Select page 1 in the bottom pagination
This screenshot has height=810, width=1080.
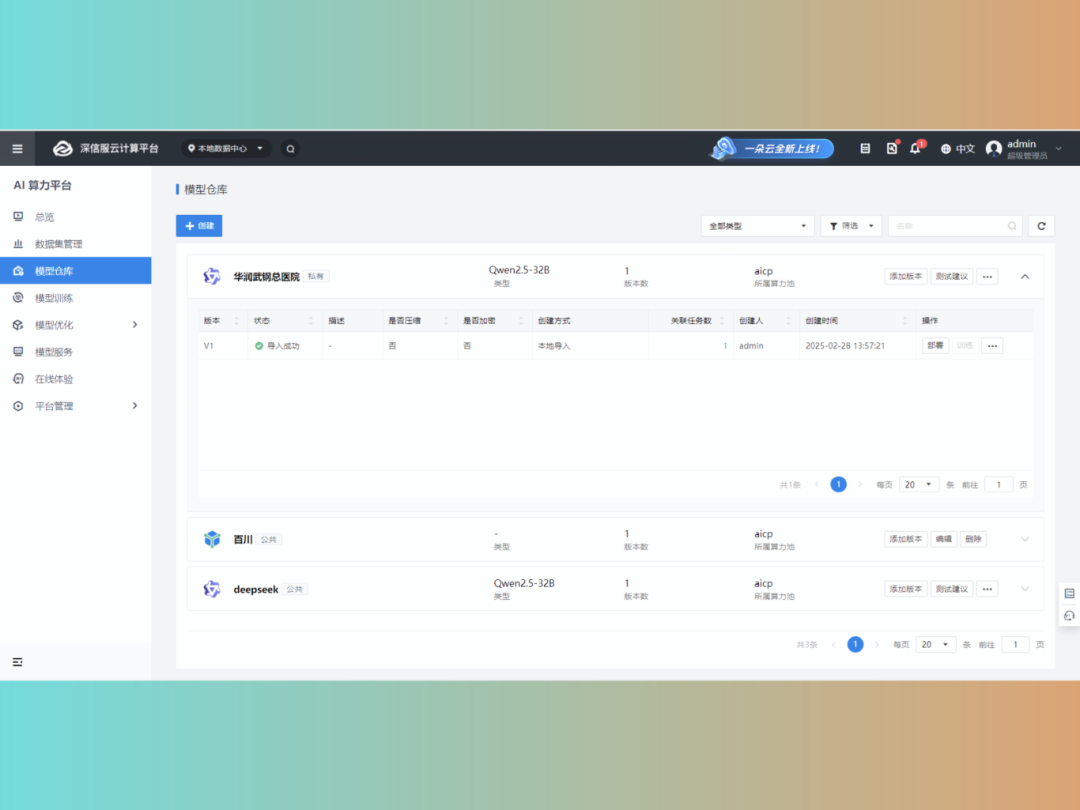(855, 645)
